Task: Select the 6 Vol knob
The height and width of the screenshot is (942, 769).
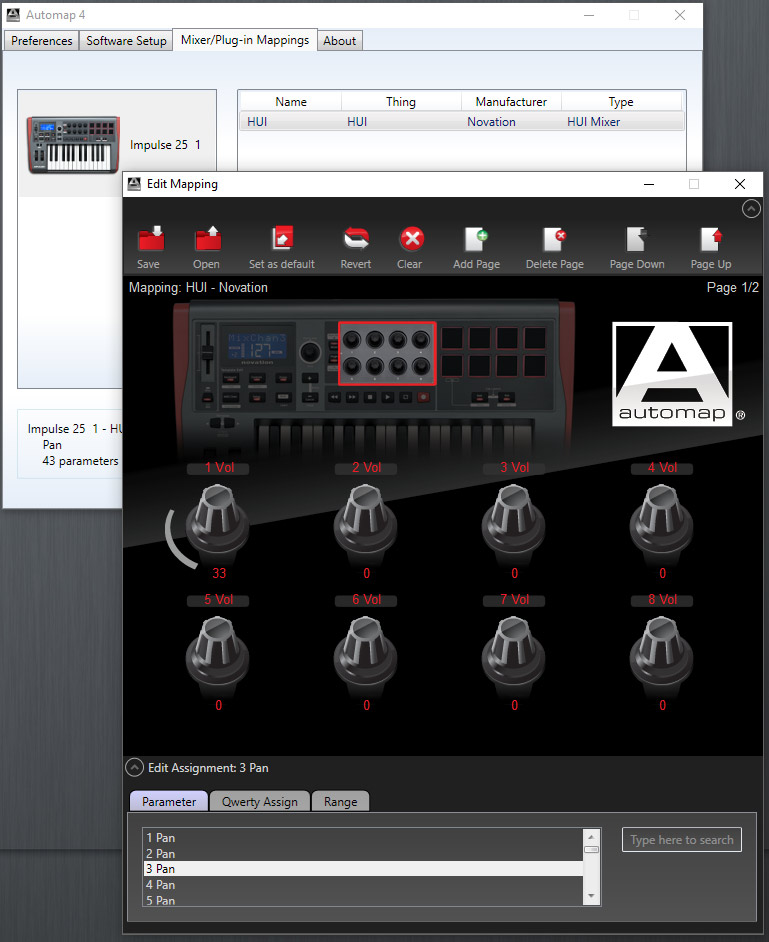Action: [x=367, y=652]
